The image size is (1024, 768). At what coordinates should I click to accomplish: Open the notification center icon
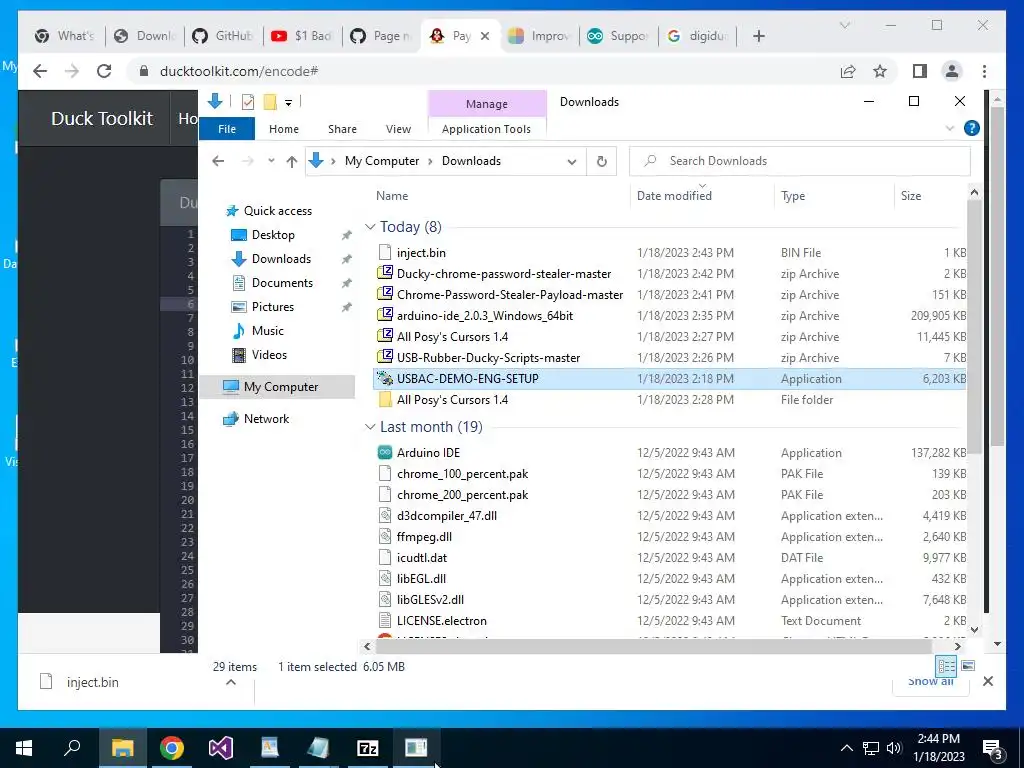click(993, 749)
